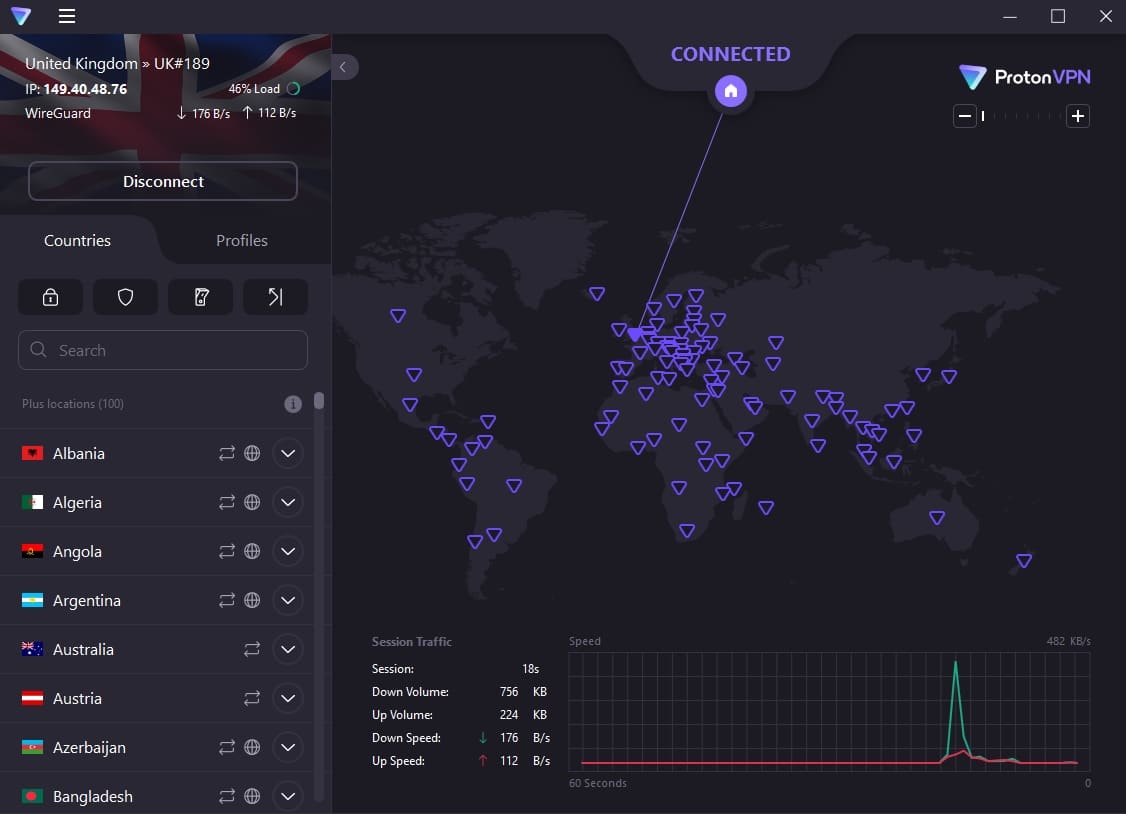Toggle the Secure Core lock icon
Viewport: 1126px width, 814px height.
50,297
